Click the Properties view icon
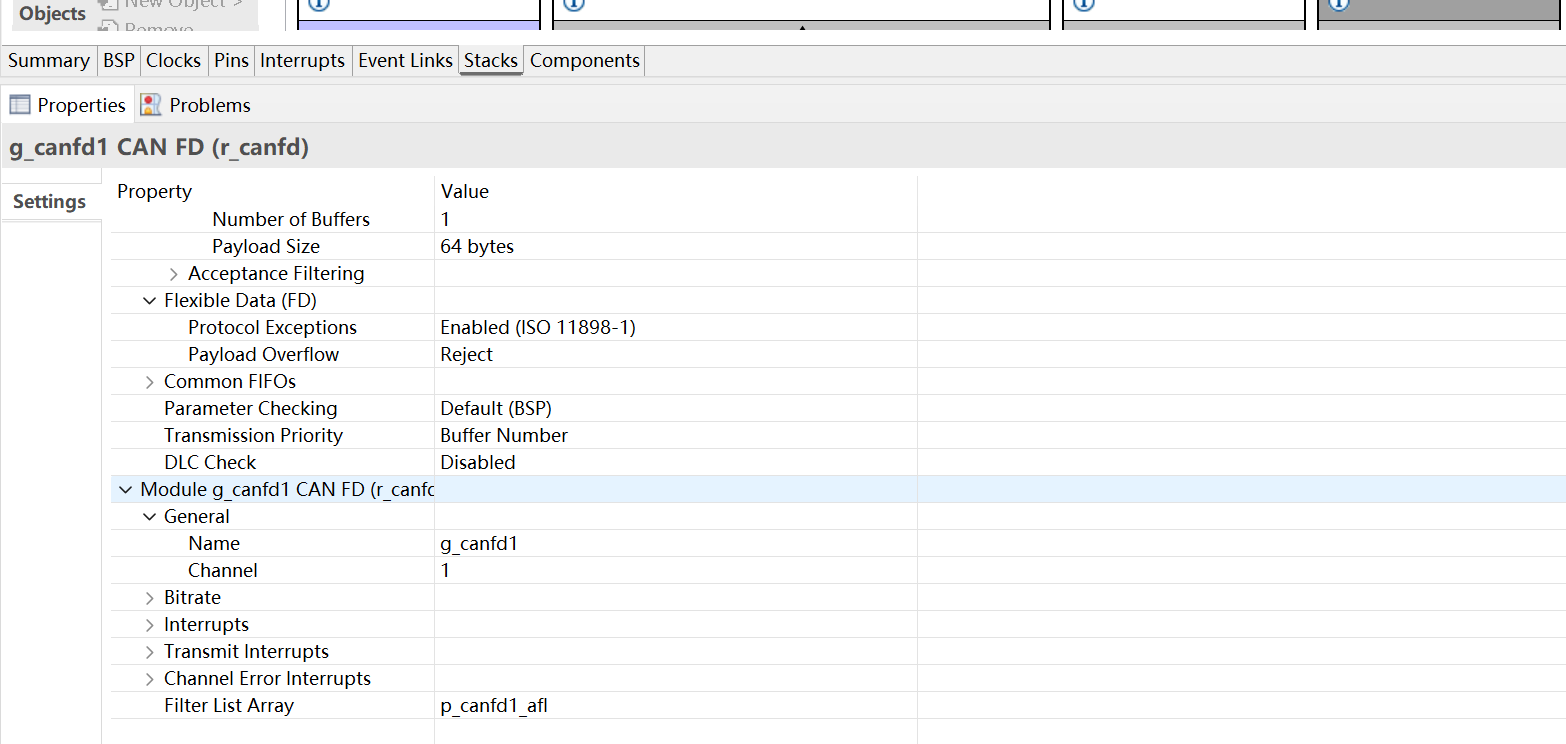 pos(20,105)
